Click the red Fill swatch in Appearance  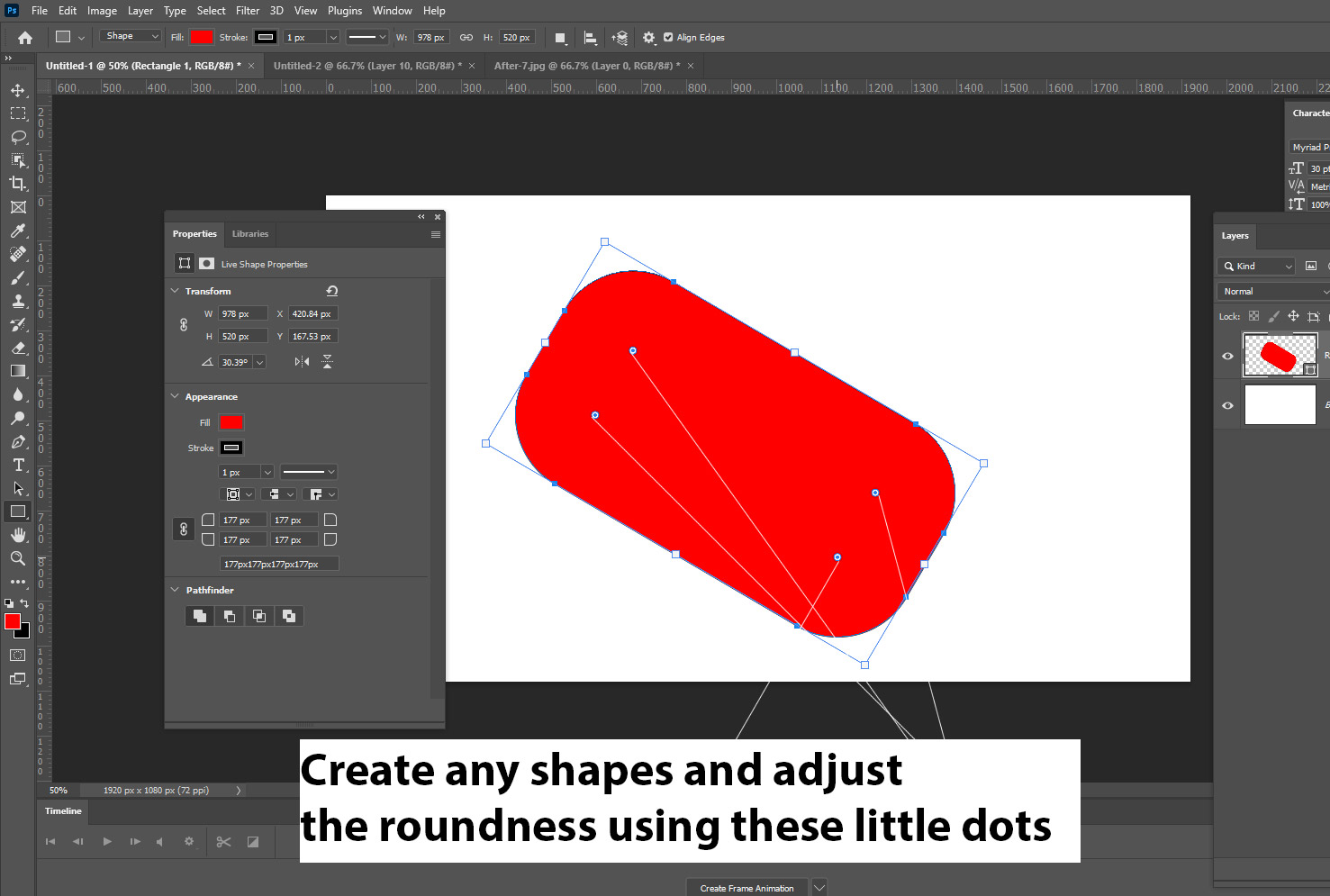pos(231,422)
